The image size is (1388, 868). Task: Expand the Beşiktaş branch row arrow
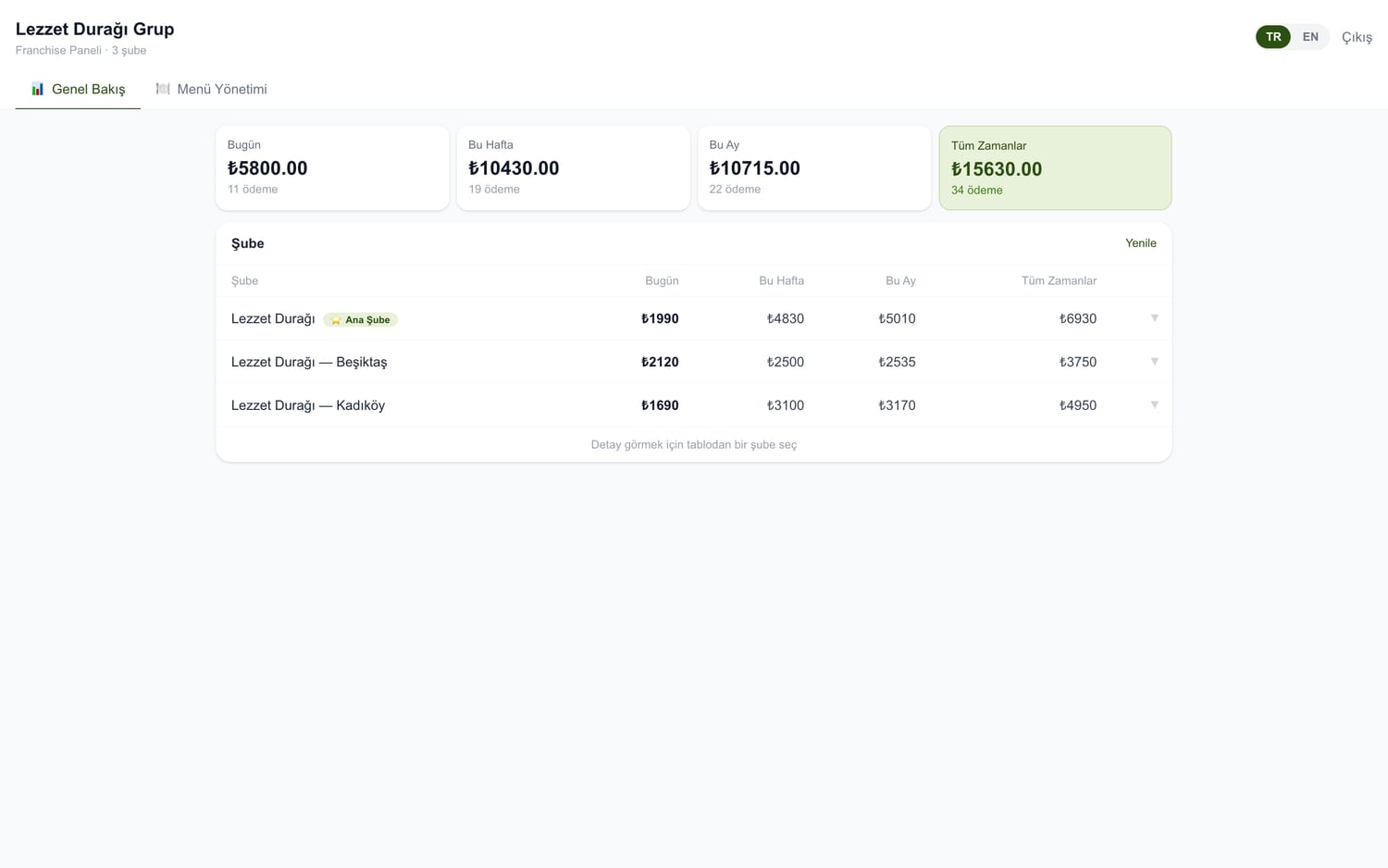click(x=1155, y=362)
